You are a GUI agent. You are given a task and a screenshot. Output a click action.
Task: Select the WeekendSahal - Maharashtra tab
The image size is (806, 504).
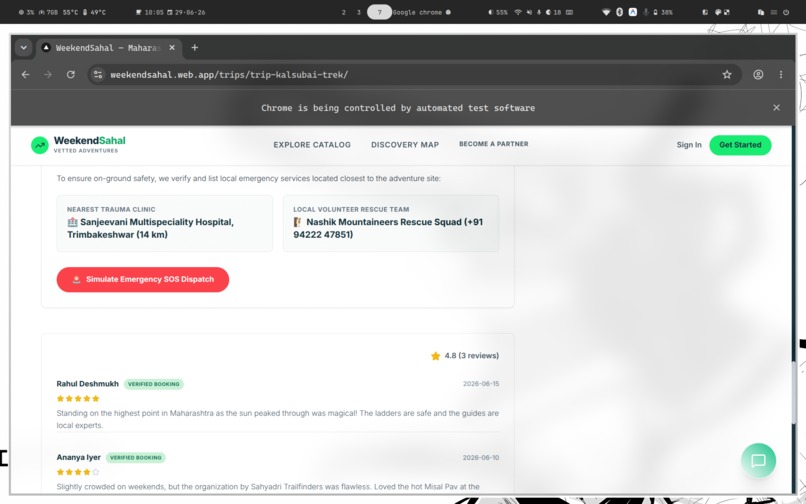108,48
